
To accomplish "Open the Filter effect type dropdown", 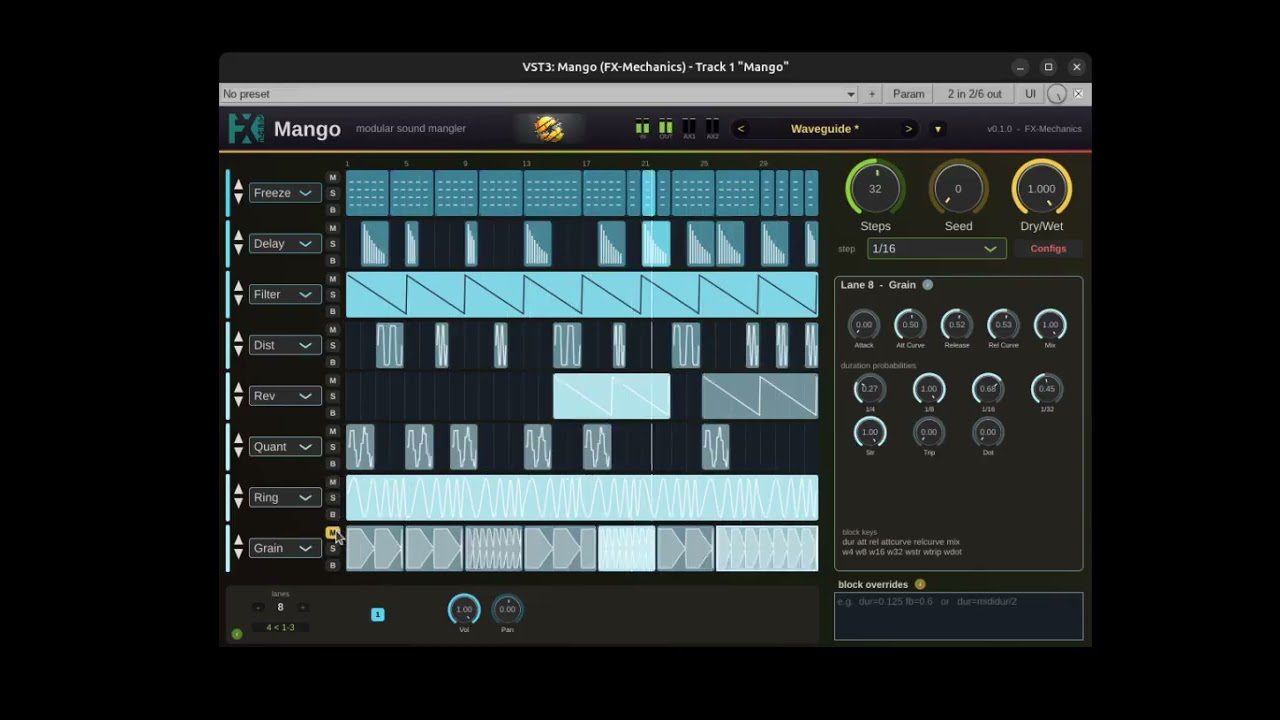I will coord(284,295).
